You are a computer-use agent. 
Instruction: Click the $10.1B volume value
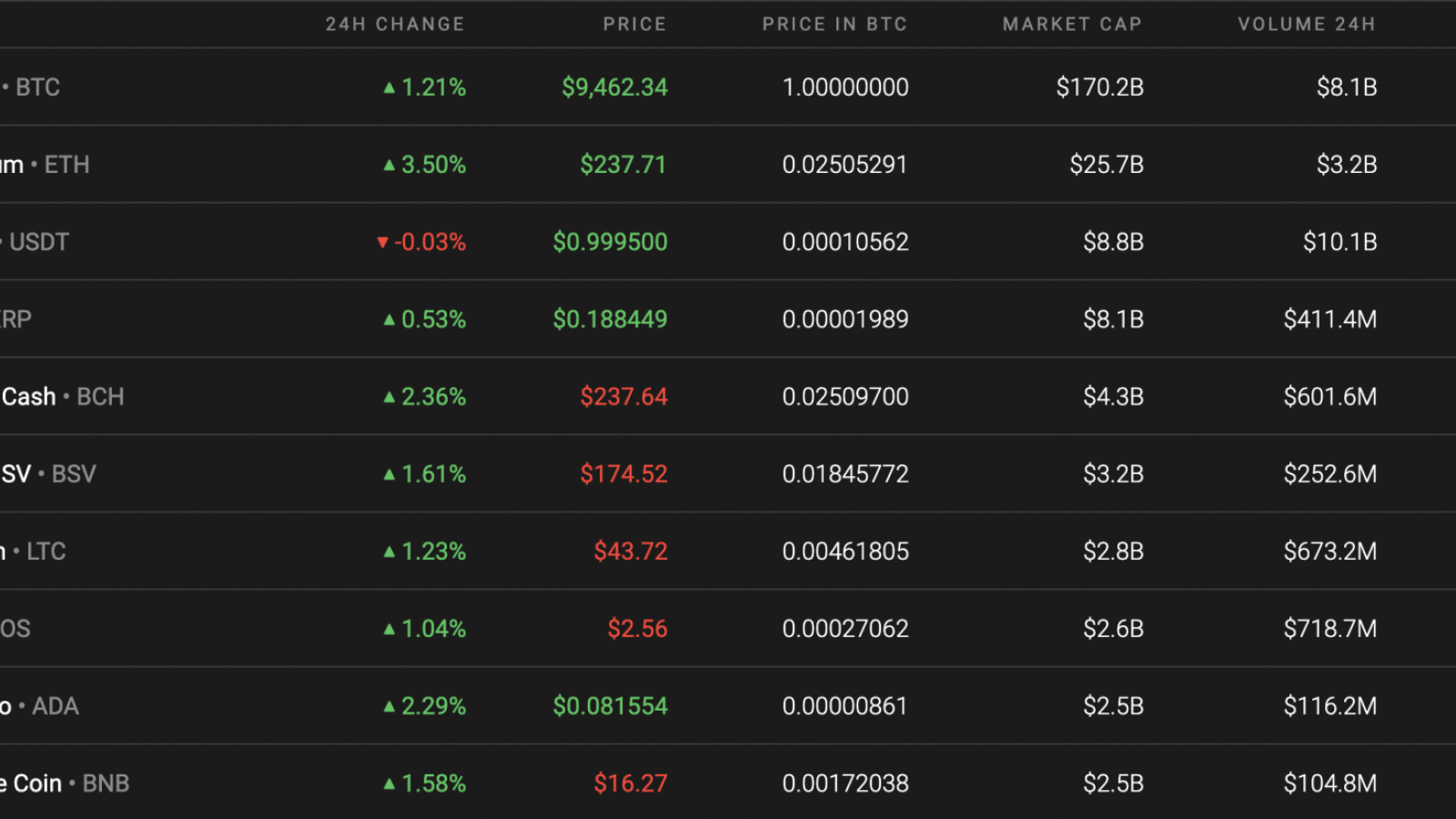tap(1340, 242)
